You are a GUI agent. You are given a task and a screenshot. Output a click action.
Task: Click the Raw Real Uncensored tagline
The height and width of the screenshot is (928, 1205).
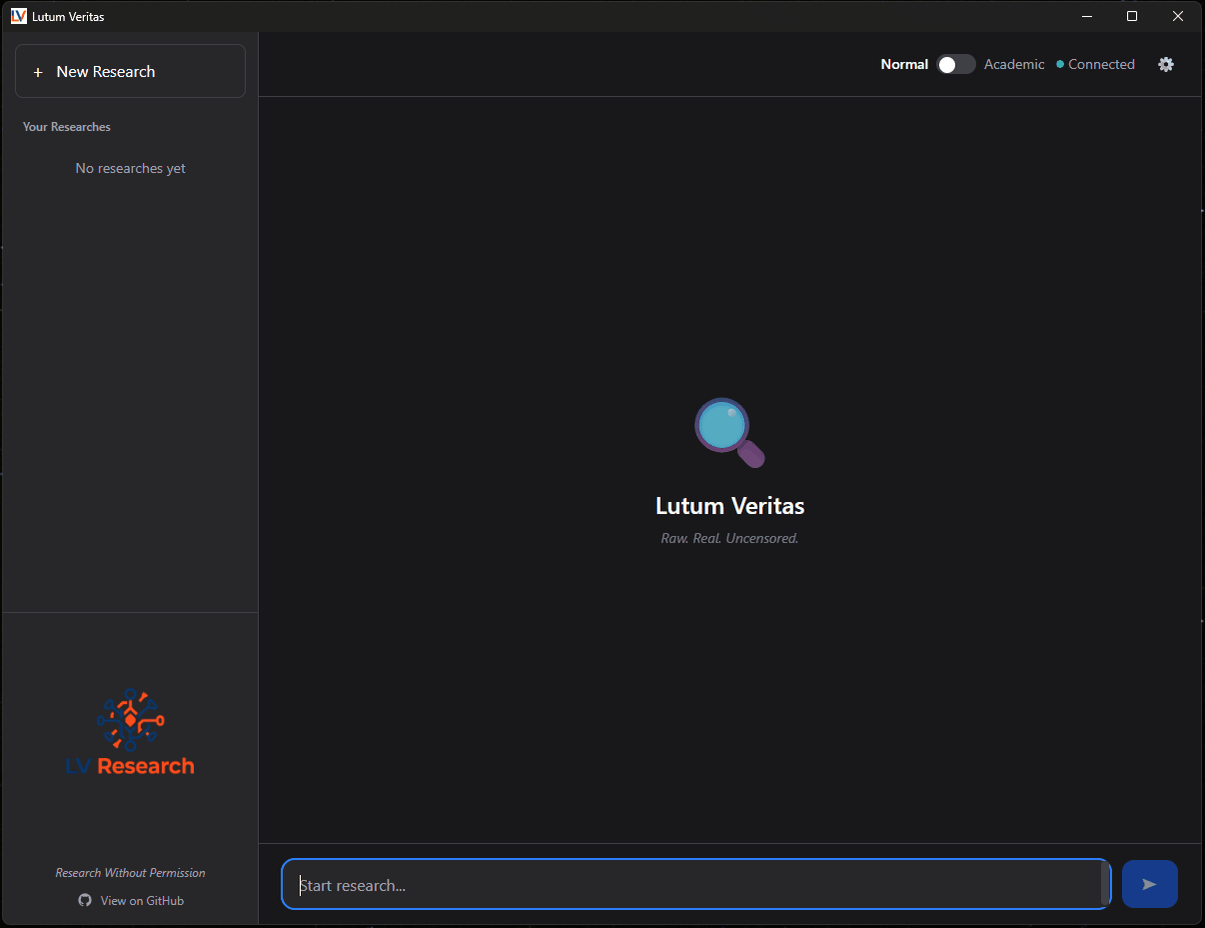tap(729, 538)
